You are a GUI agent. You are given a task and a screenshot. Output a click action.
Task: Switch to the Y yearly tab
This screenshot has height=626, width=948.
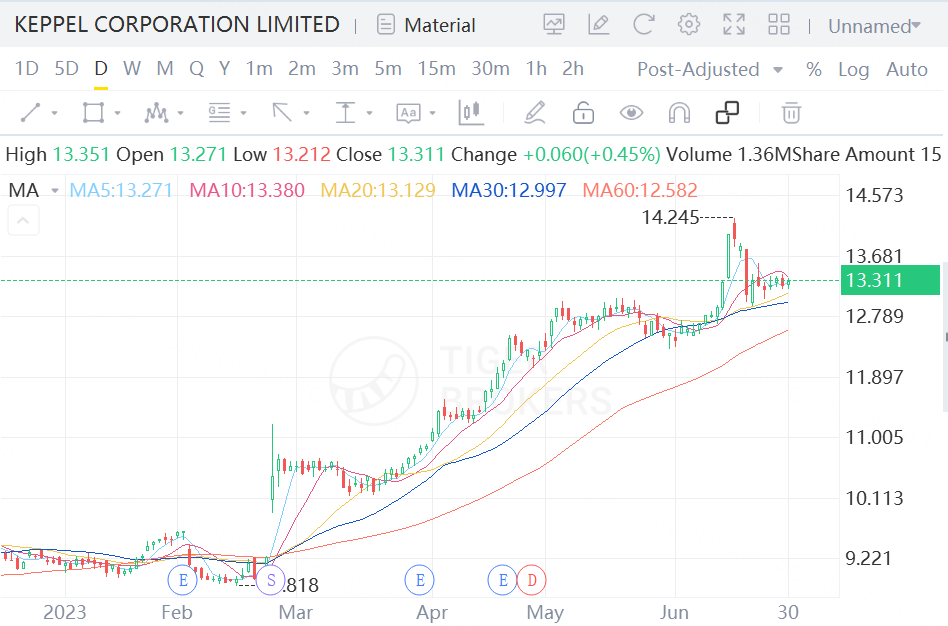pos(224,69)
